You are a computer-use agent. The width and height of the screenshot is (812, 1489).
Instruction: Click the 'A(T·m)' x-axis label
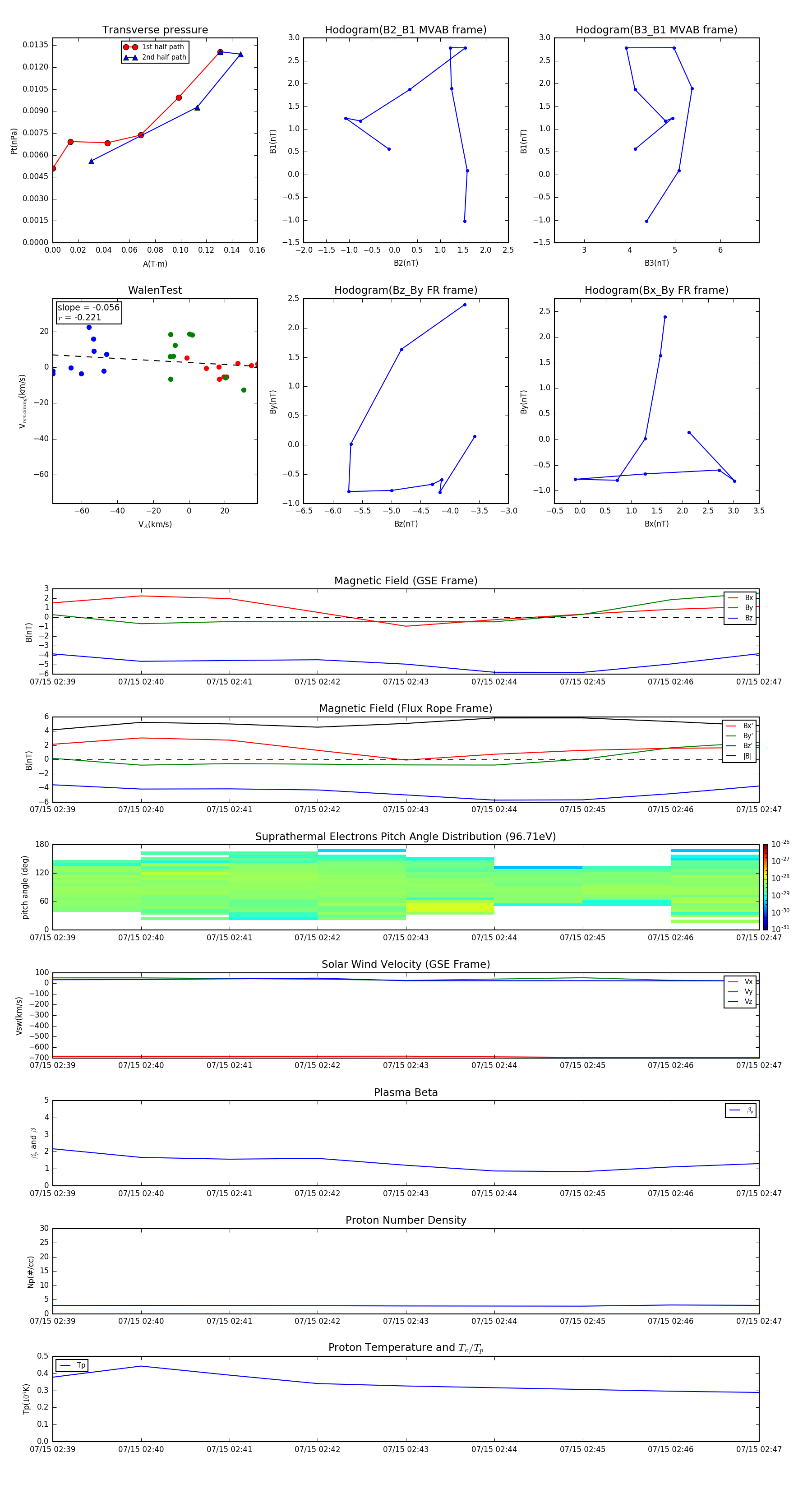click(x=155, y=264)
